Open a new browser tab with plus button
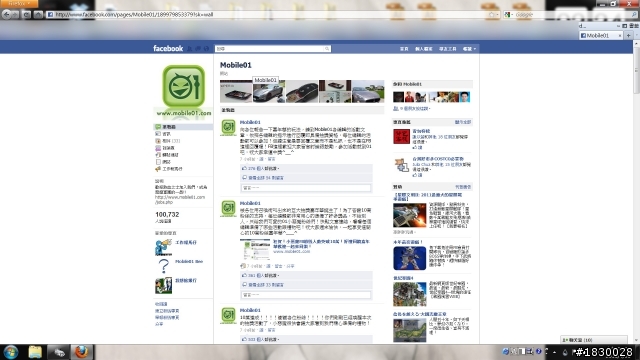 [629, 36]
